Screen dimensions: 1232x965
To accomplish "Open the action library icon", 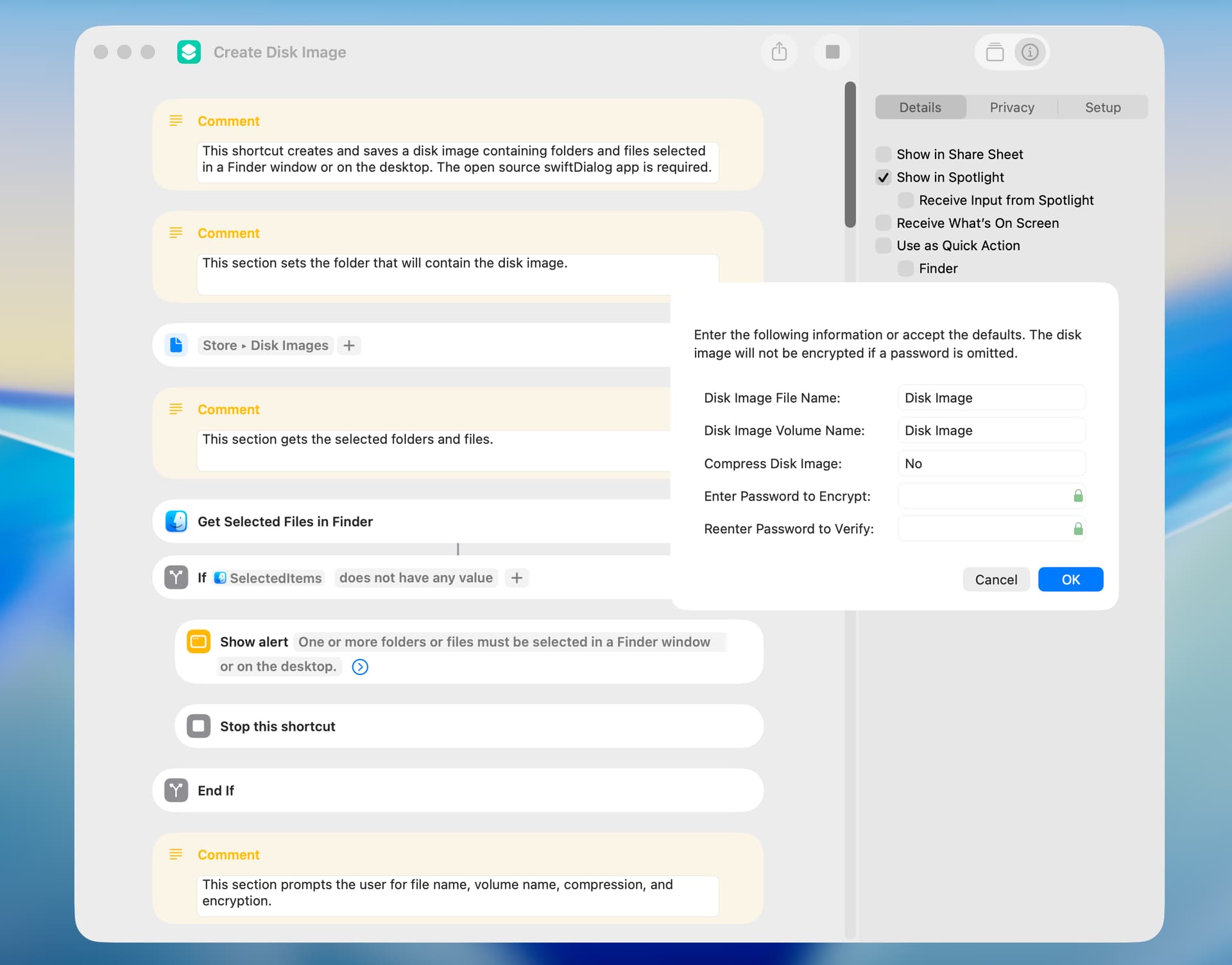I will pyautogui.click(x=995, y=52).
